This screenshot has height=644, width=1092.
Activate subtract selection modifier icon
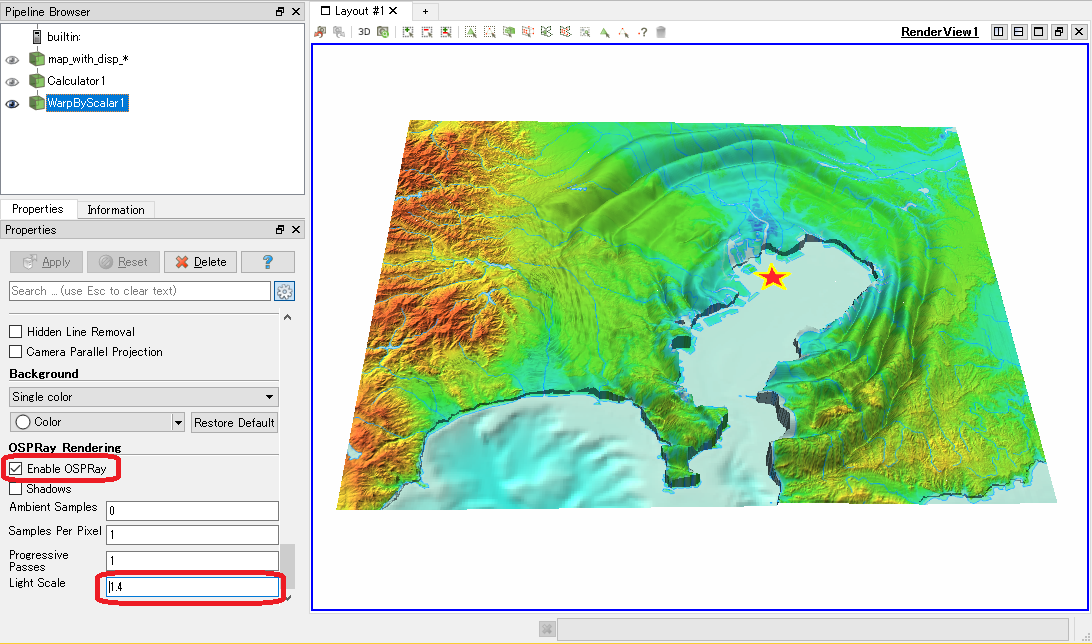click(427, 32)
